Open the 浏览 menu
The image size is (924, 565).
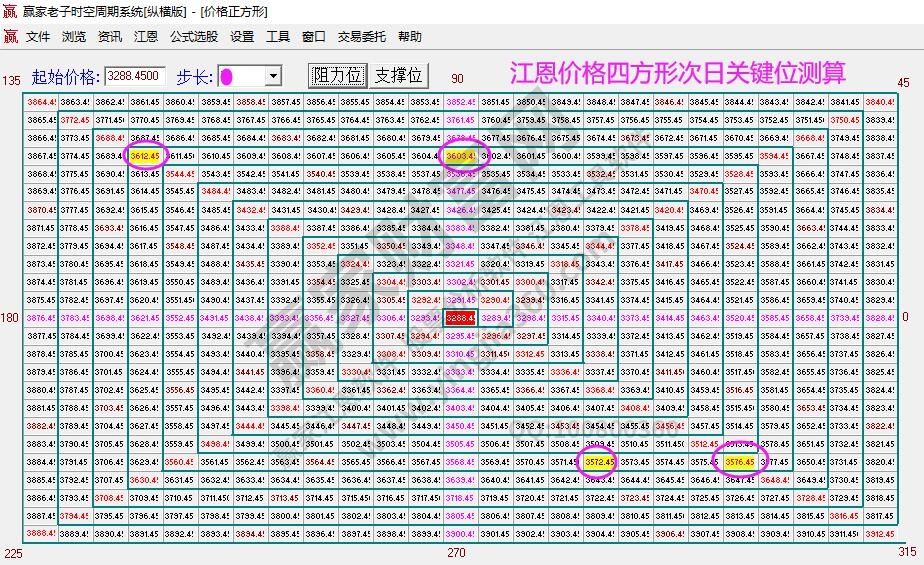74,37
